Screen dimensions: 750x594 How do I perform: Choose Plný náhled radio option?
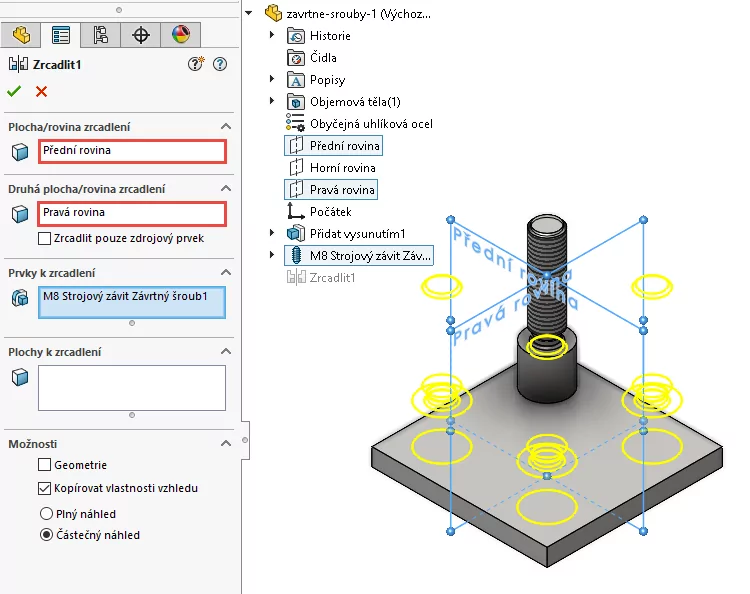[x=46, y=514]
